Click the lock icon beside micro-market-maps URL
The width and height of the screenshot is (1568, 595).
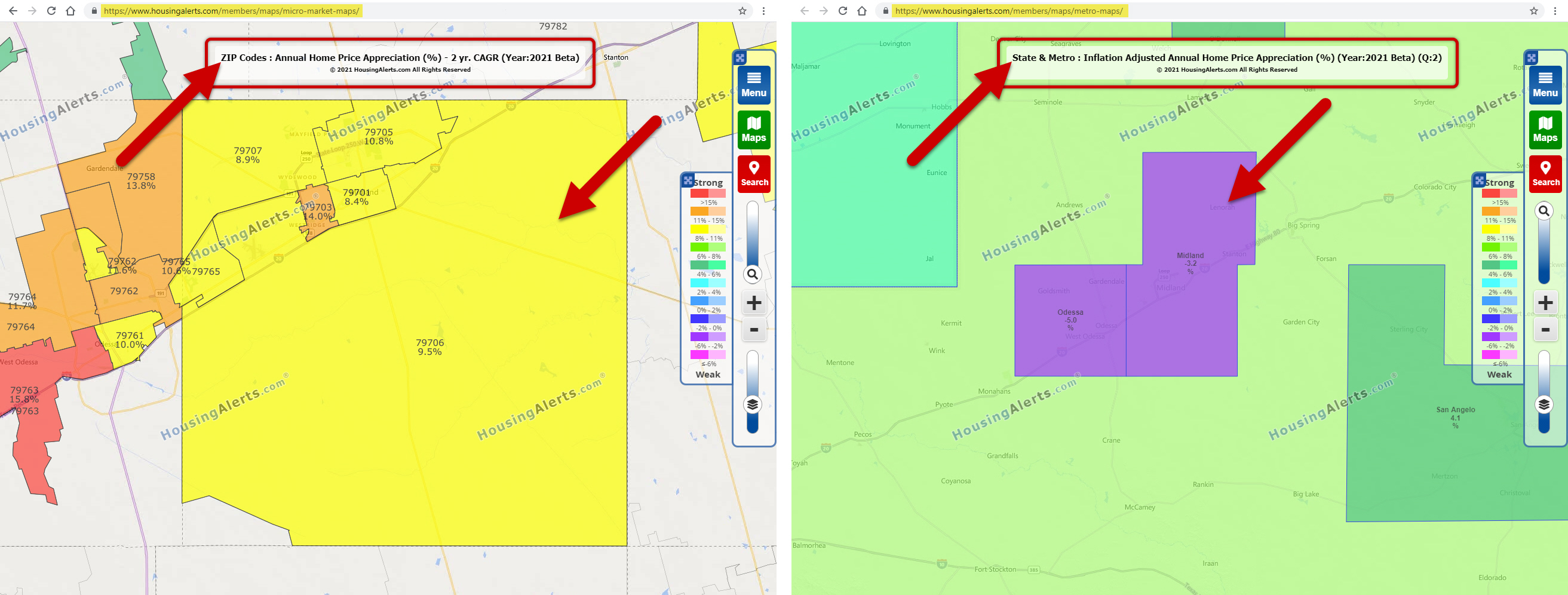[94, 11]
